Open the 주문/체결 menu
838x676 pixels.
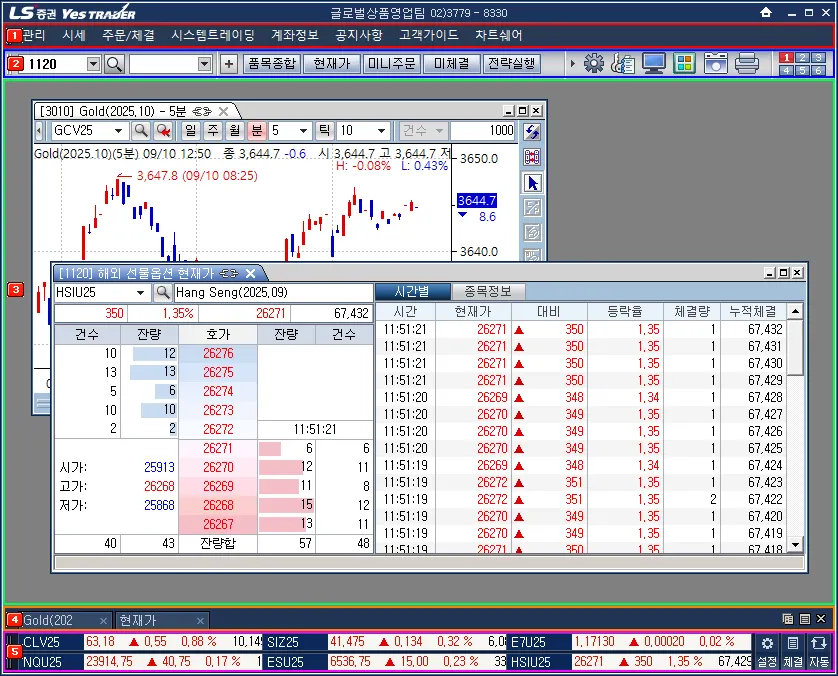[x=128, y=35]
